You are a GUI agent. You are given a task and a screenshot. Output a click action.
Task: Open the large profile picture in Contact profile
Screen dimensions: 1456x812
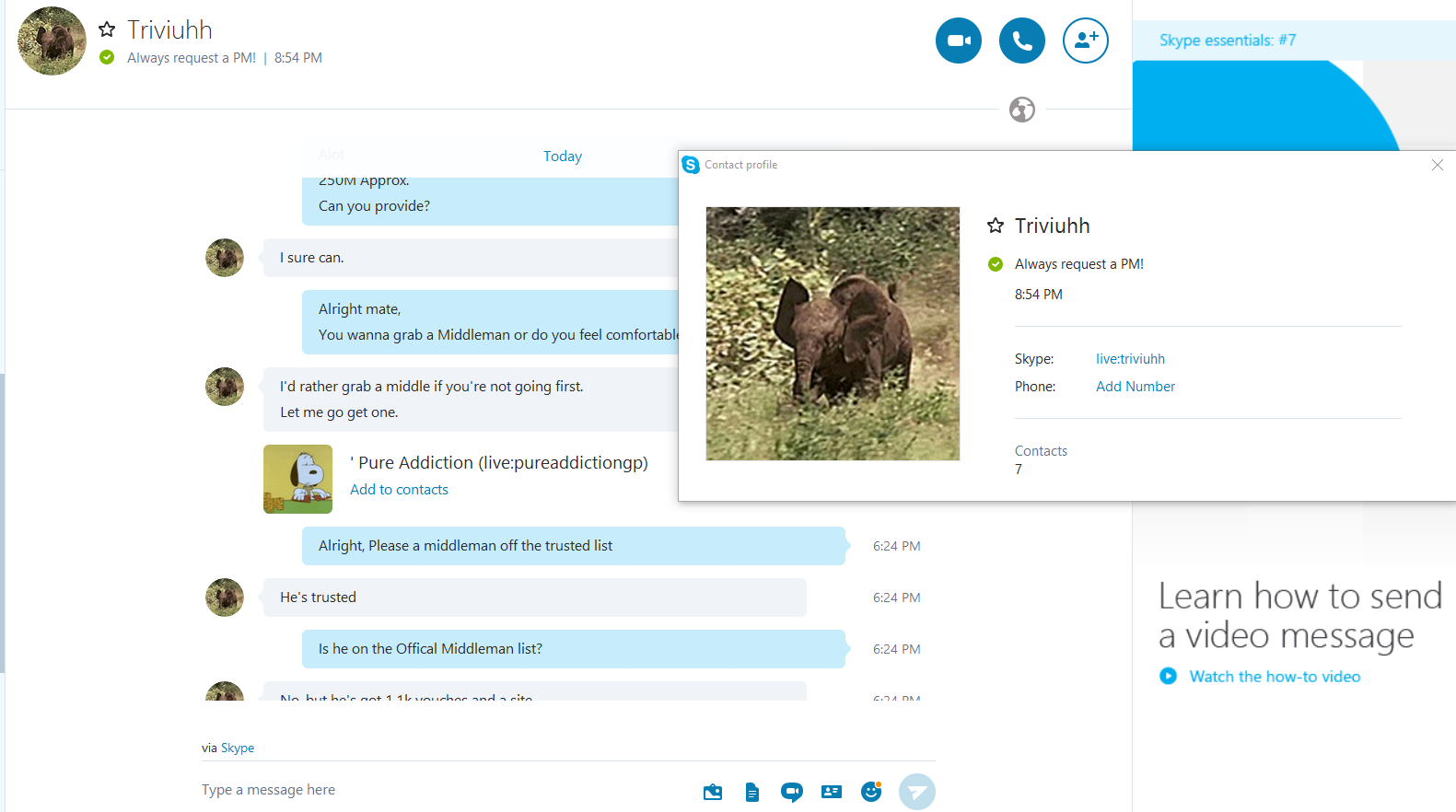(833, 333)
